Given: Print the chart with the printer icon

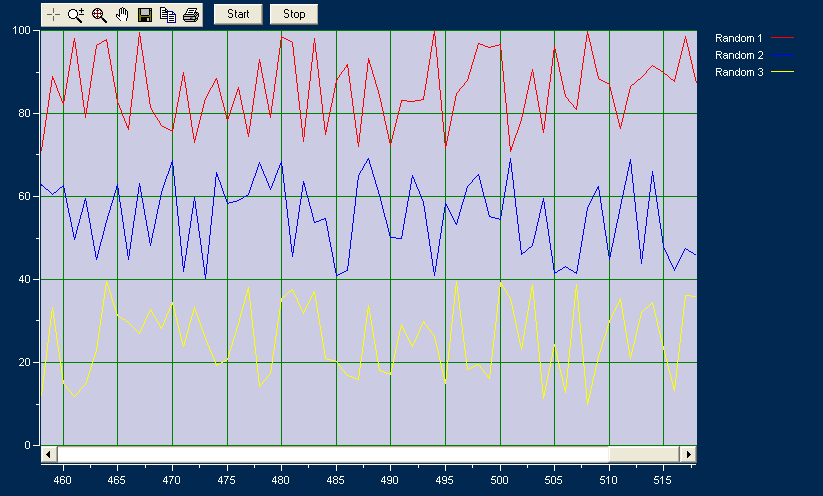Looking at the screenshot, I should (191, 15).
